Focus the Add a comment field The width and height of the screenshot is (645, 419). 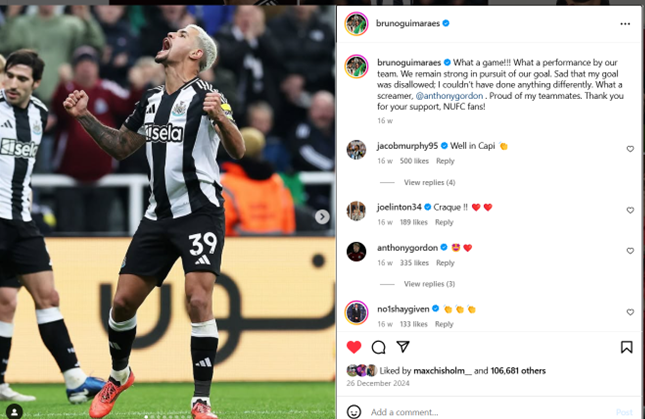coord(490,412)
